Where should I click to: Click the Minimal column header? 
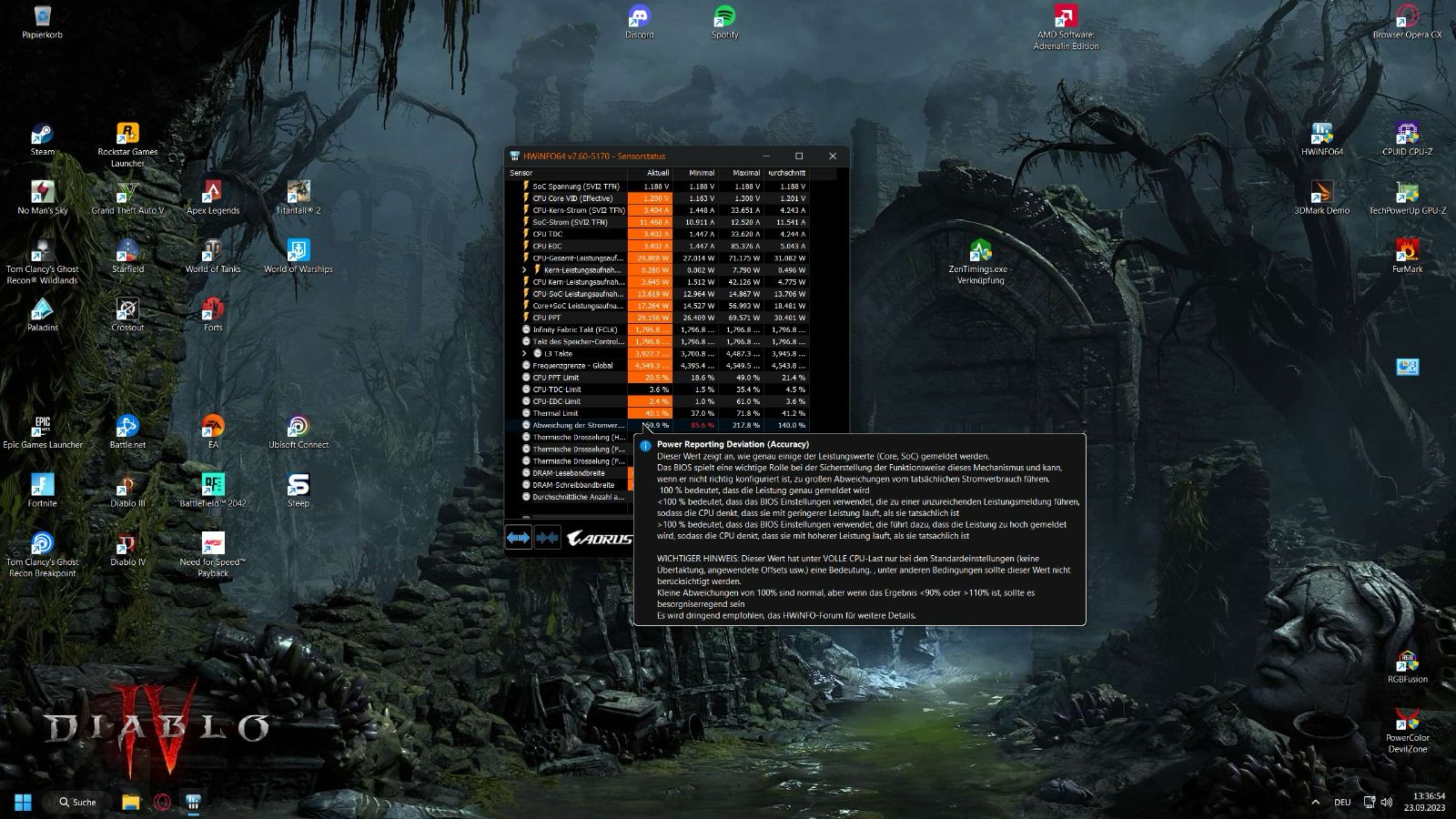[694, 173]
